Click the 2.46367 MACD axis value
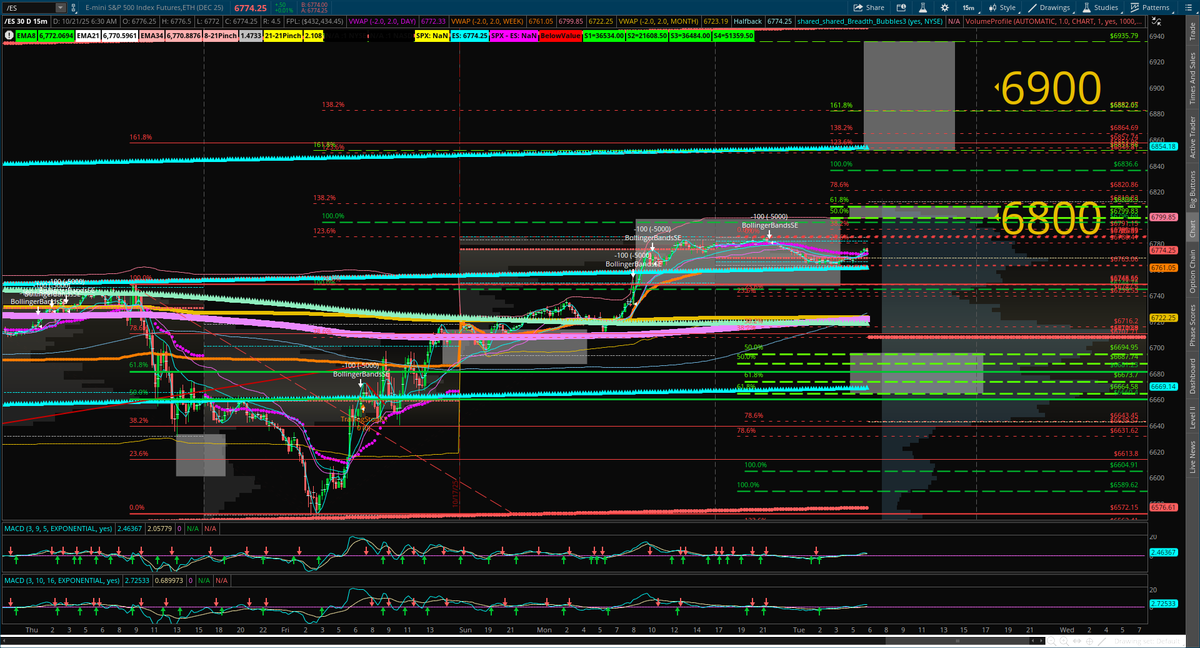Image resolution: width=1200 pixels, height=648 pixels. (1162, 552)
